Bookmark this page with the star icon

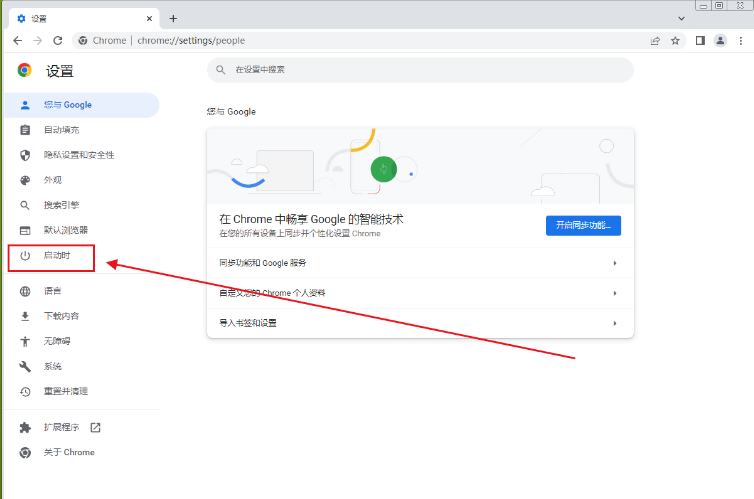pyautogui.click(x=675, y=41)
